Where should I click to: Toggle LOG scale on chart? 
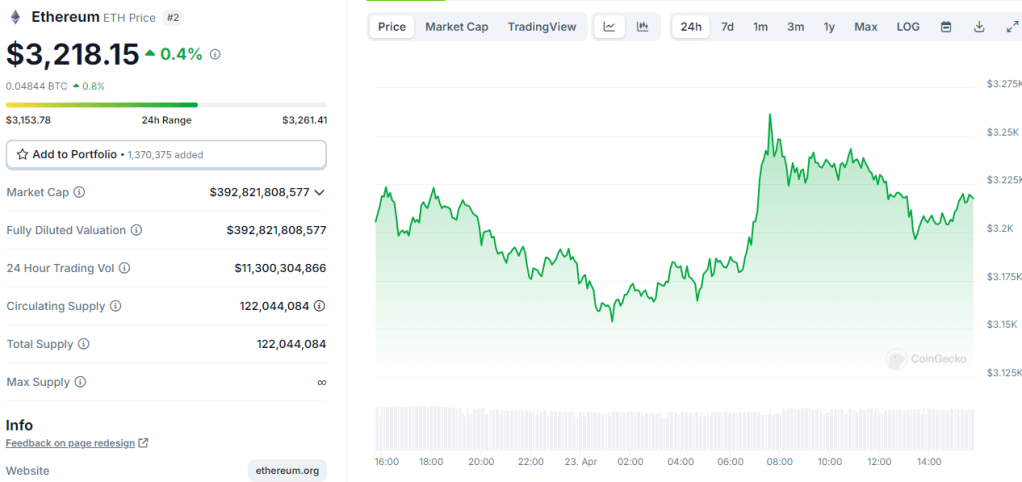908,27
